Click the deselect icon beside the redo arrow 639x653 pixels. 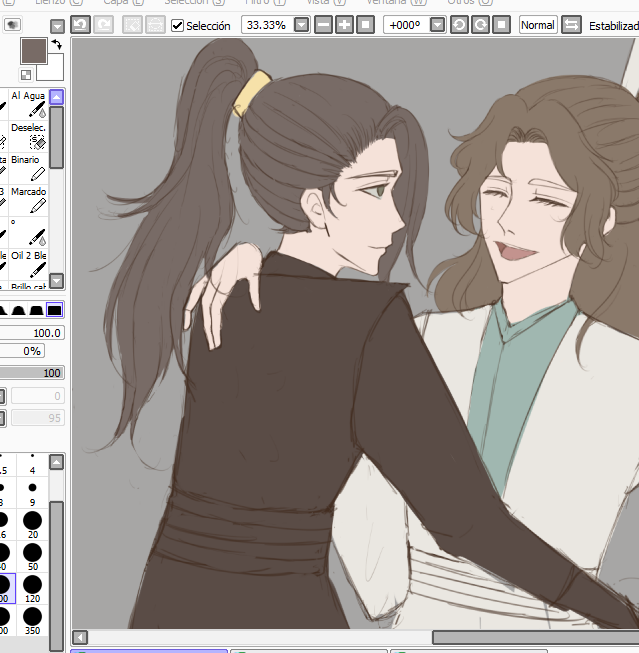(133, 25)
